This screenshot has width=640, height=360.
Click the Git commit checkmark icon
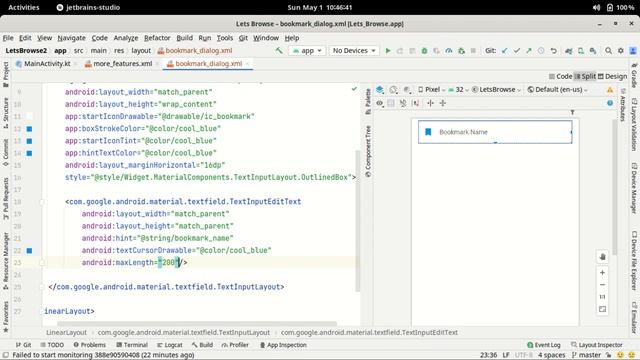tap(517, 51)
